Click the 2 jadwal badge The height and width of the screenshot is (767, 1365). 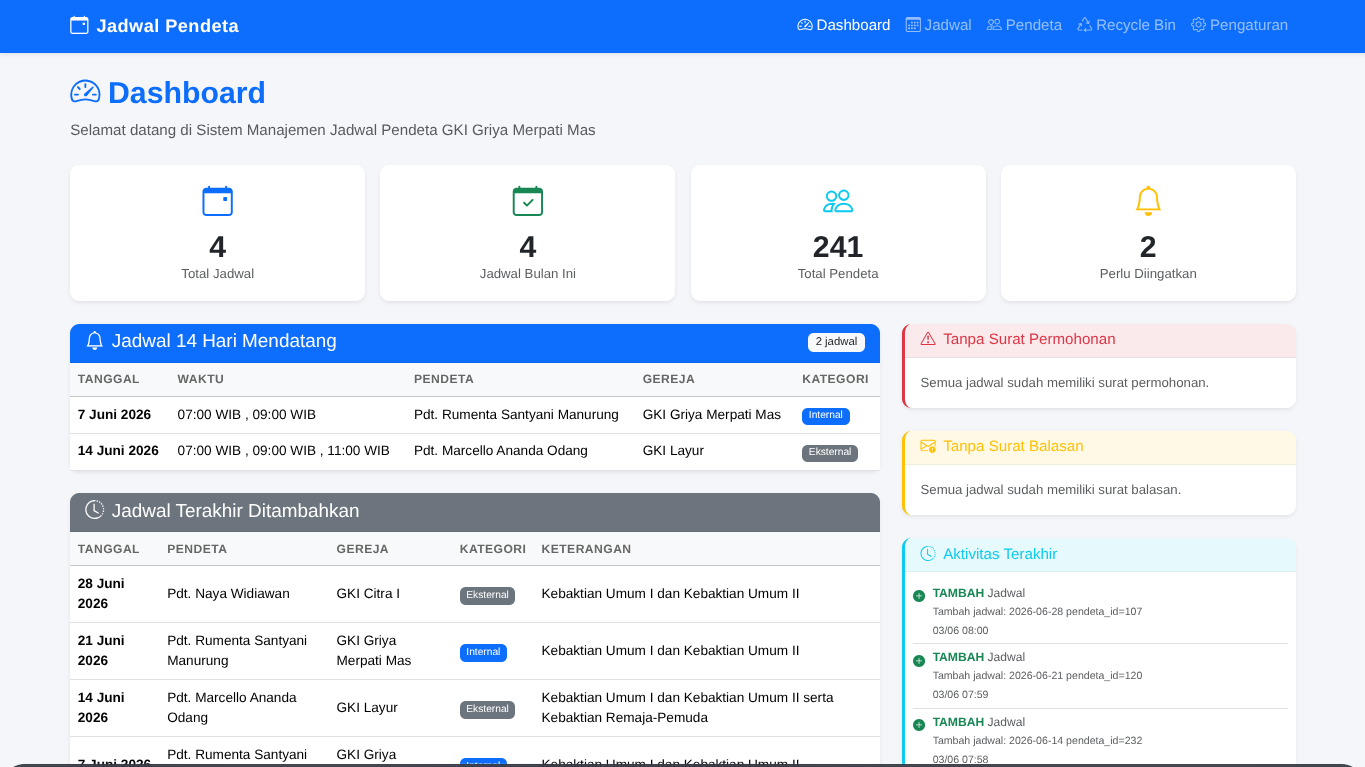click(x=836, y=342)
